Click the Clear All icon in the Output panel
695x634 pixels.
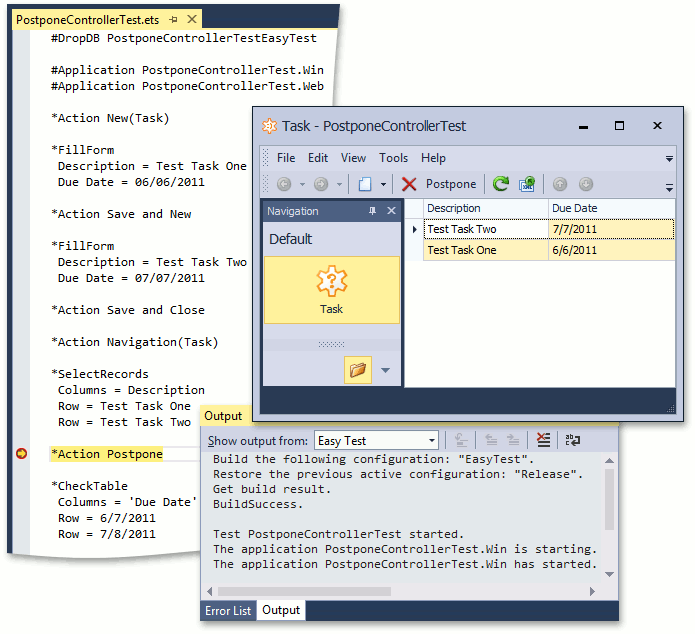tap(543, 440)
